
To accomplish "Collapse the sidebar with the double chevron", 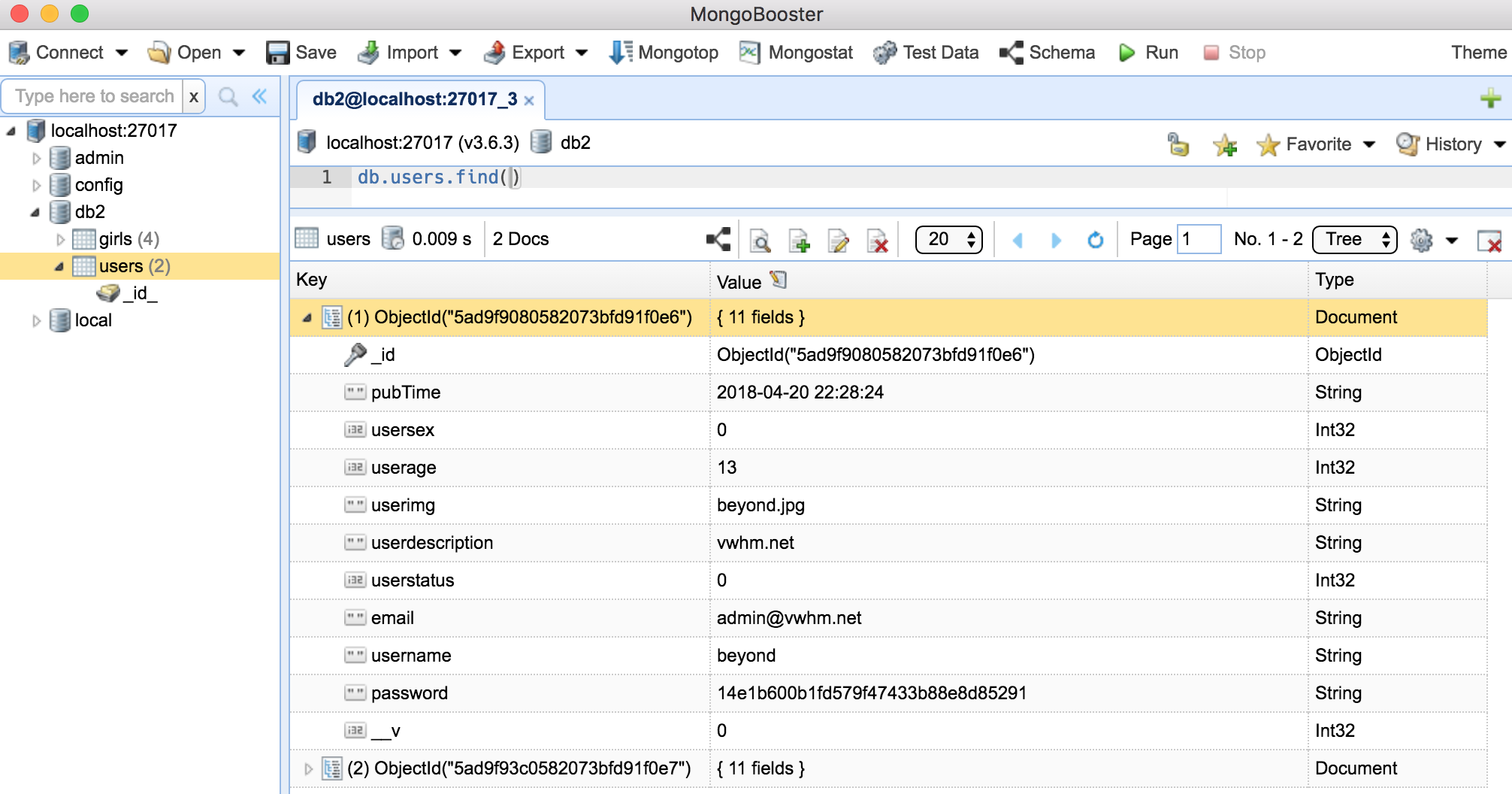I will click(x=260, y=96).
